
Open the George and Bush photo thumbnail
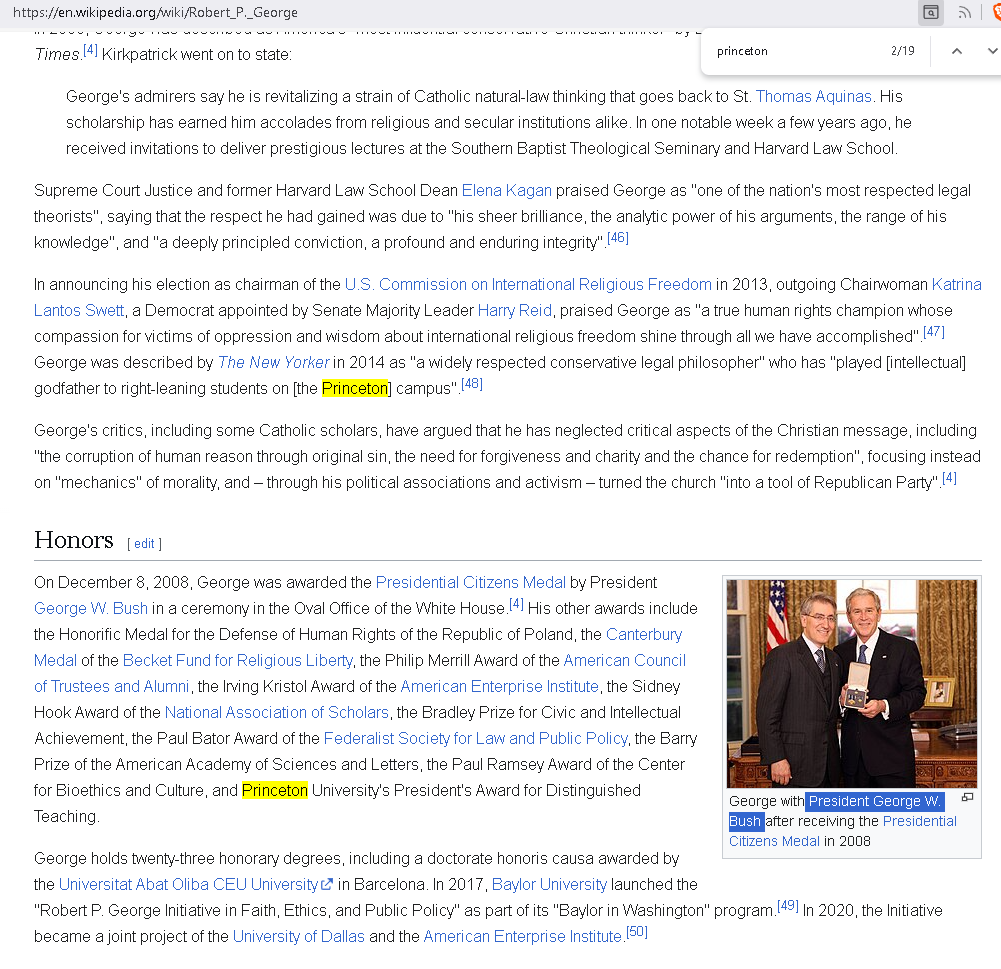[x=852, y=683]
